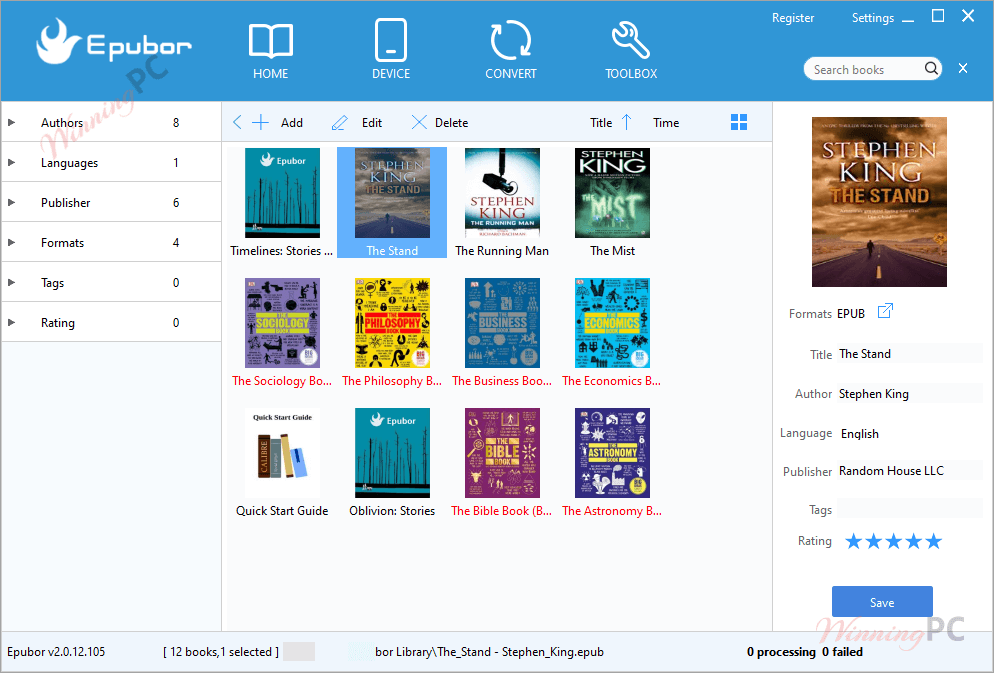Expand the Languages category arrow

click(x=11, y=162)
